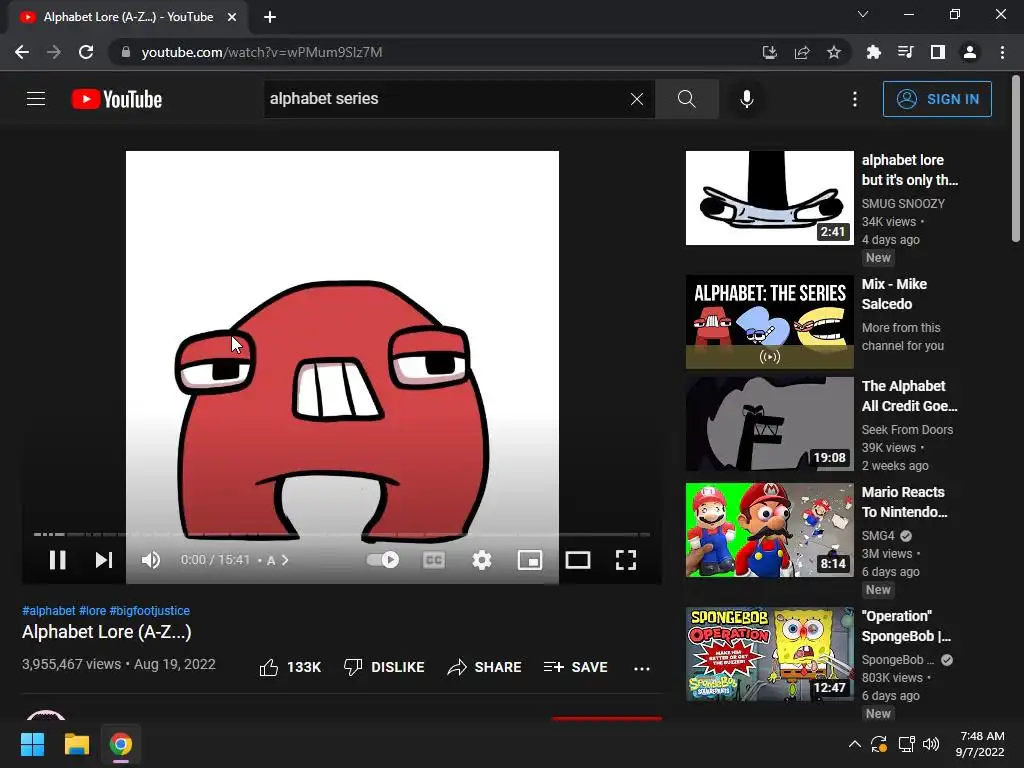Mute the video volume

click(151, 560)
